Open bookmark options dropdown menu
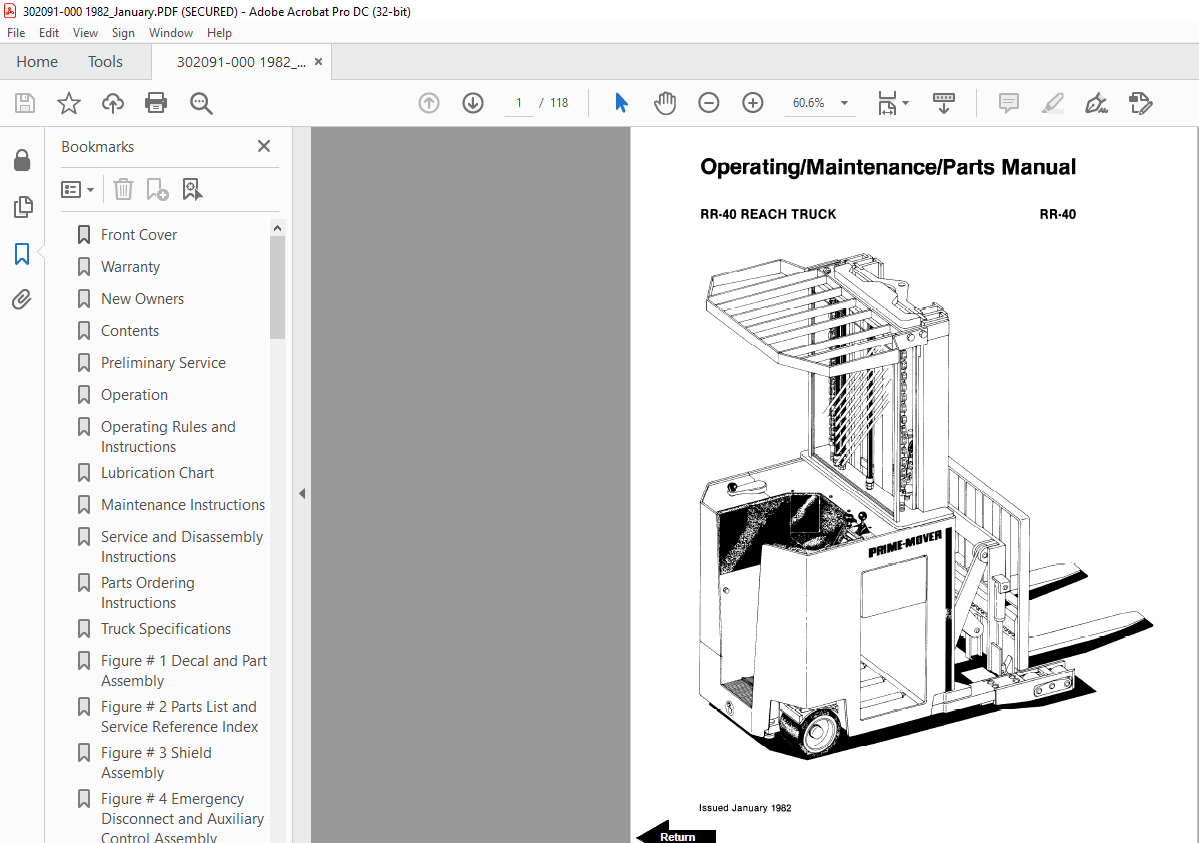 pos(77,189)
